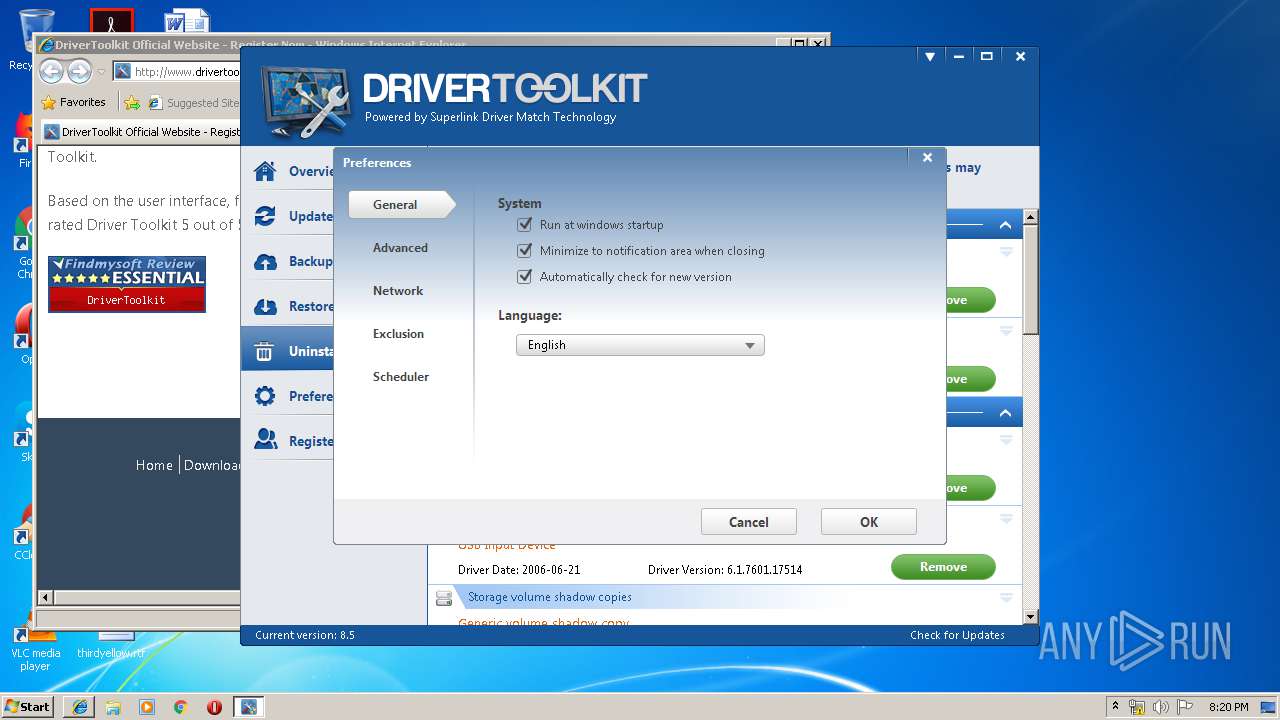Select the DriverToolkit taskbar button

tap(248, 707)
